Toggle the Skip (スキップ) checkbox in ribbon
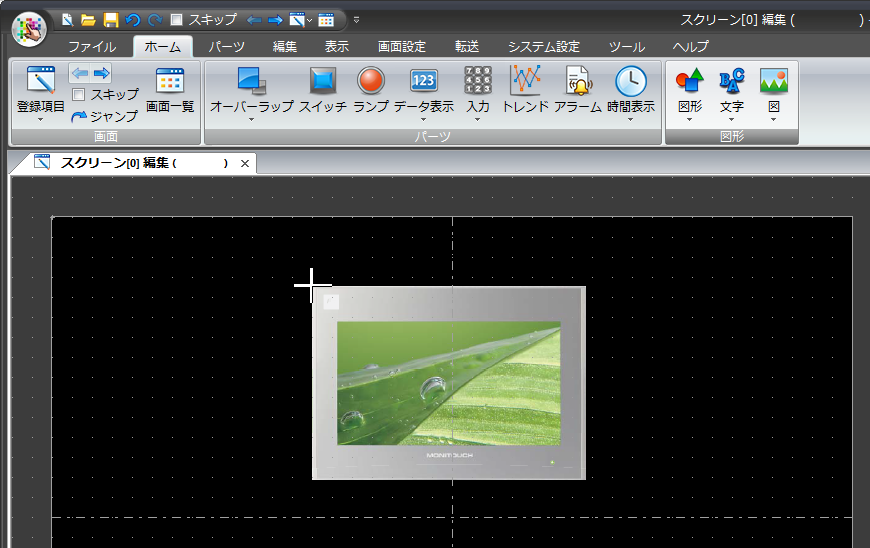Screen dimensions: 870x548 (79, 95)
